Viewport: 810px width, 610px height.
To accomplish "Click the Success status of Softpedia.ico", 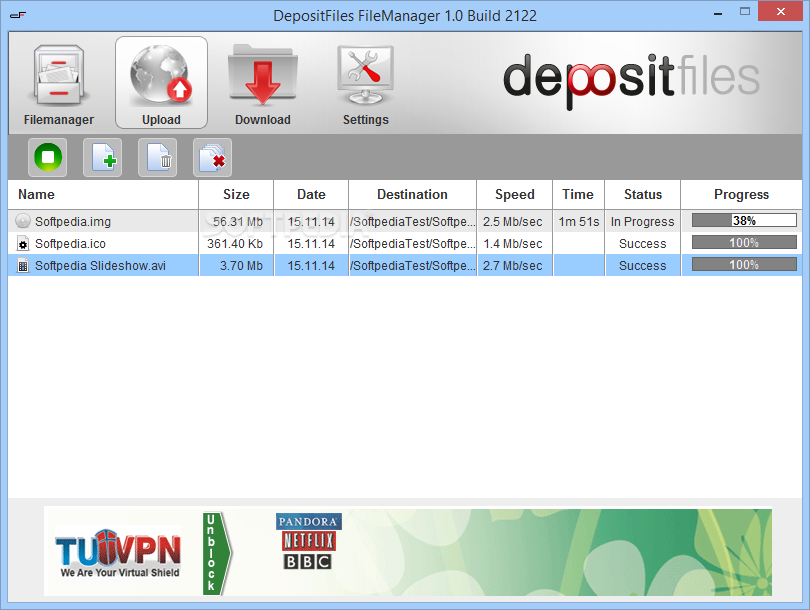I will click(643, 244).
